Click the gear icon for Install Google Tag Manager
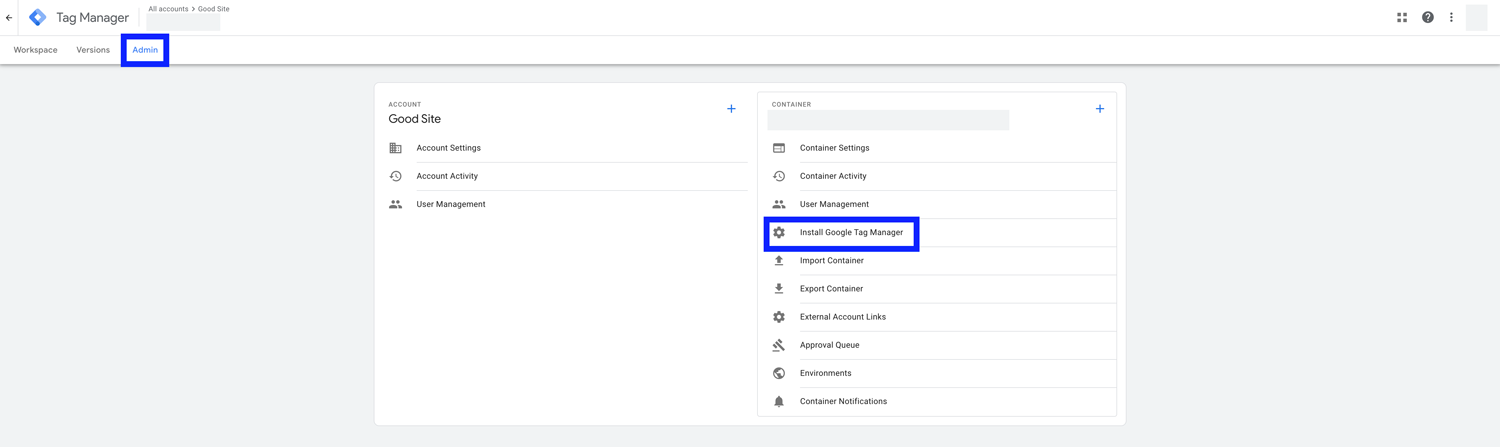The width and height of the screenshot is (1500, 447). click(x=779, y=233)
